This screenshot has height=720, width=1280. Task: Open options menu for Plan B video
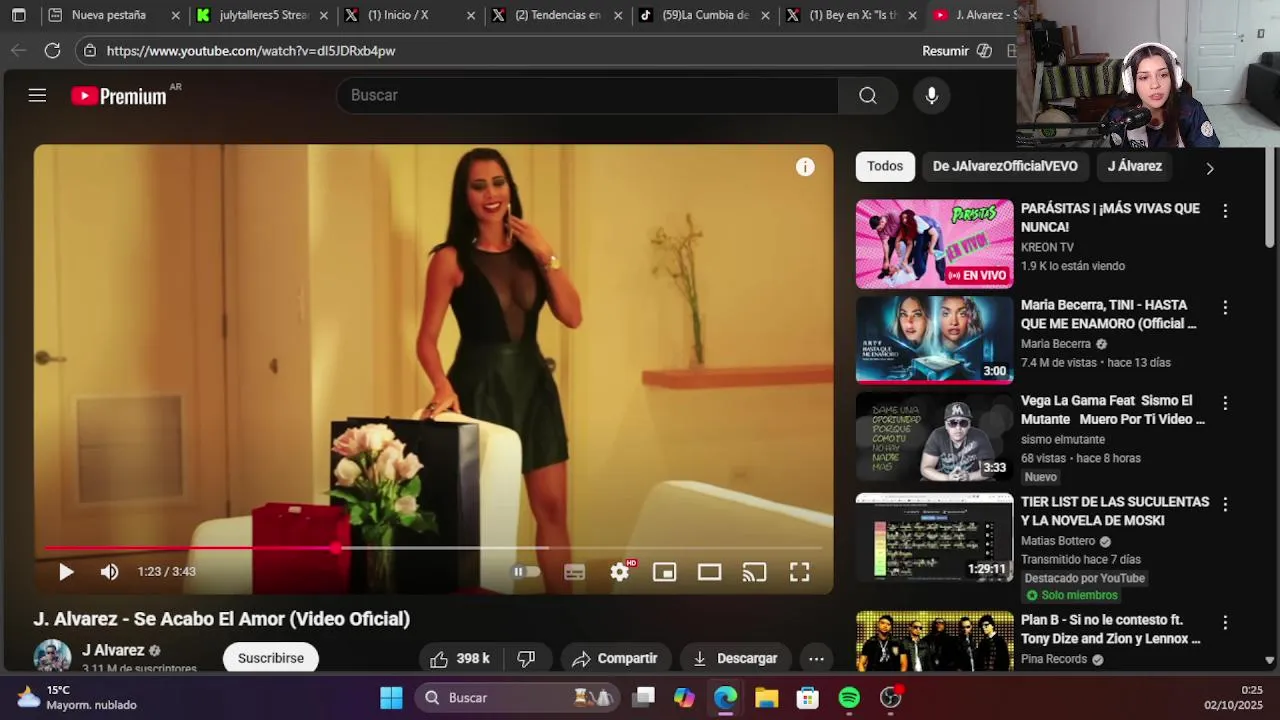[1225, 622]
